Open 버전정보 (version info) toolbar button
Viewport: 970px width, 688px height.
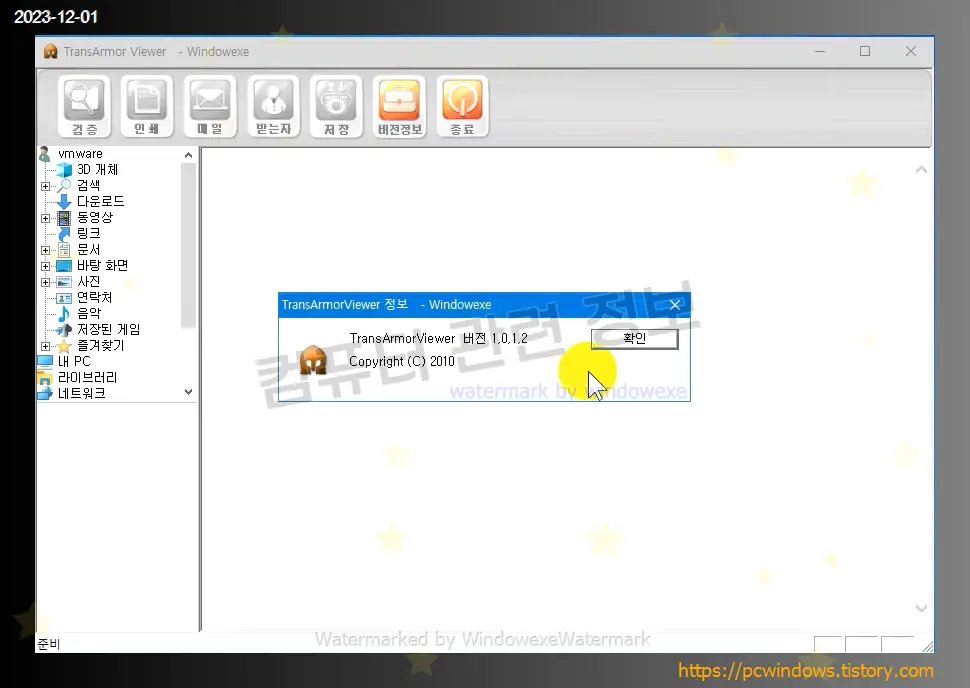click(400, 106)
